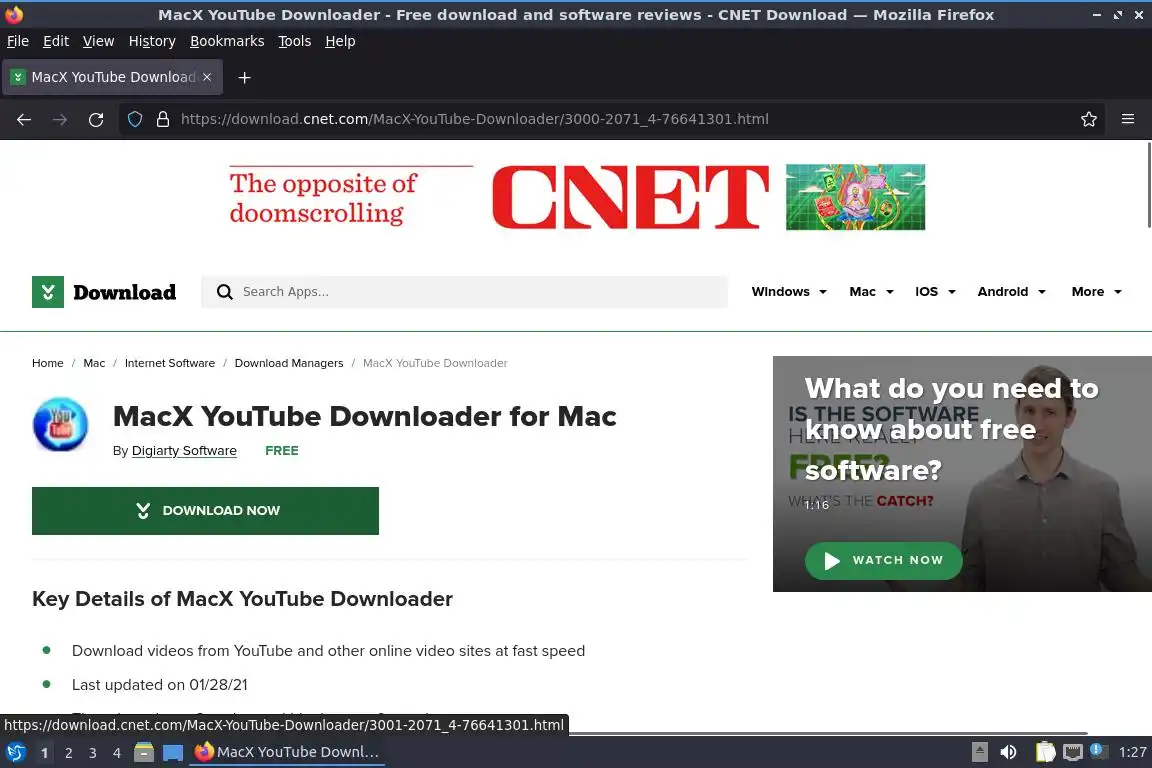Click the 'Last updated on 01/28/21' text

(x=159, y=685)
